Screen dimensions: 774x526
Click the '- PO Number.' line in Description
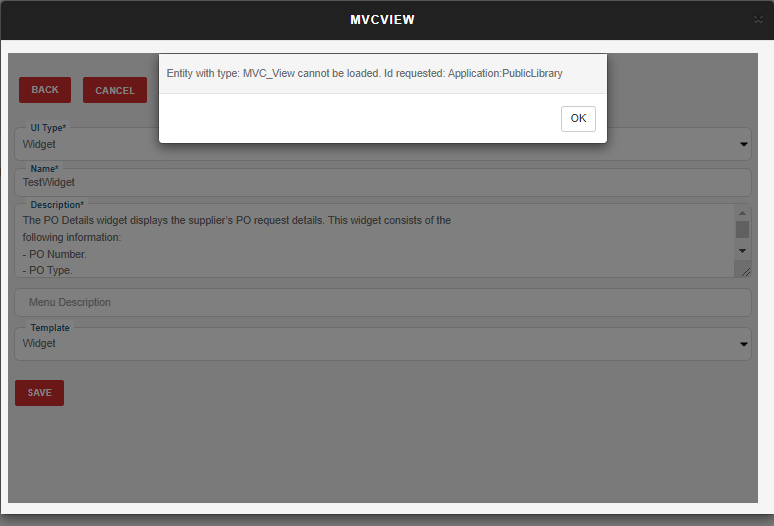[54, 254]
